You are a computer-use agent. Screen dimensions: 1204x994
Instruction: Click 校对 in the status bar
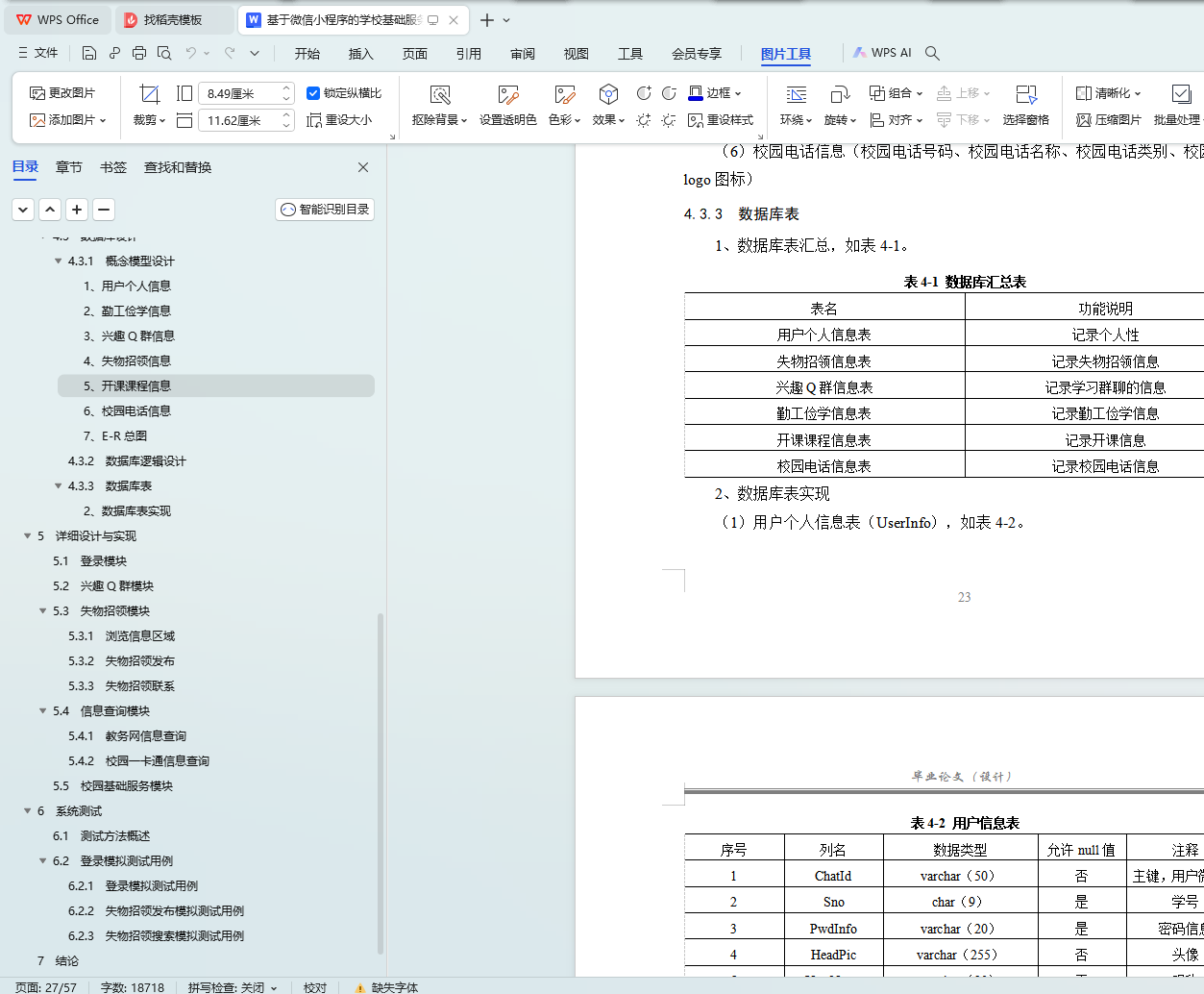[x=315, y=987]
